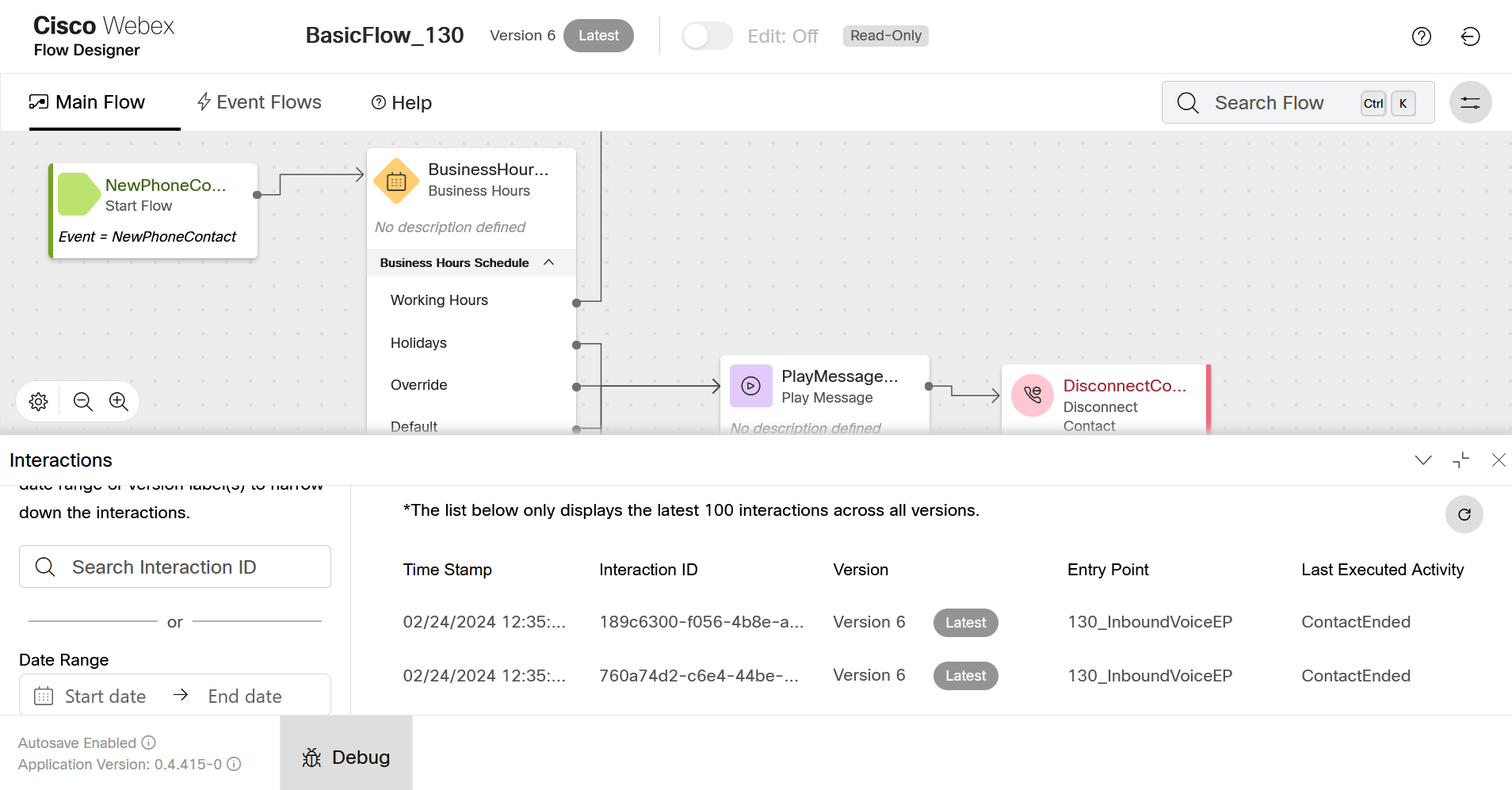Click the Search Interaction ID field
This screenshot has height=790, width=1512.
(175, 567)
